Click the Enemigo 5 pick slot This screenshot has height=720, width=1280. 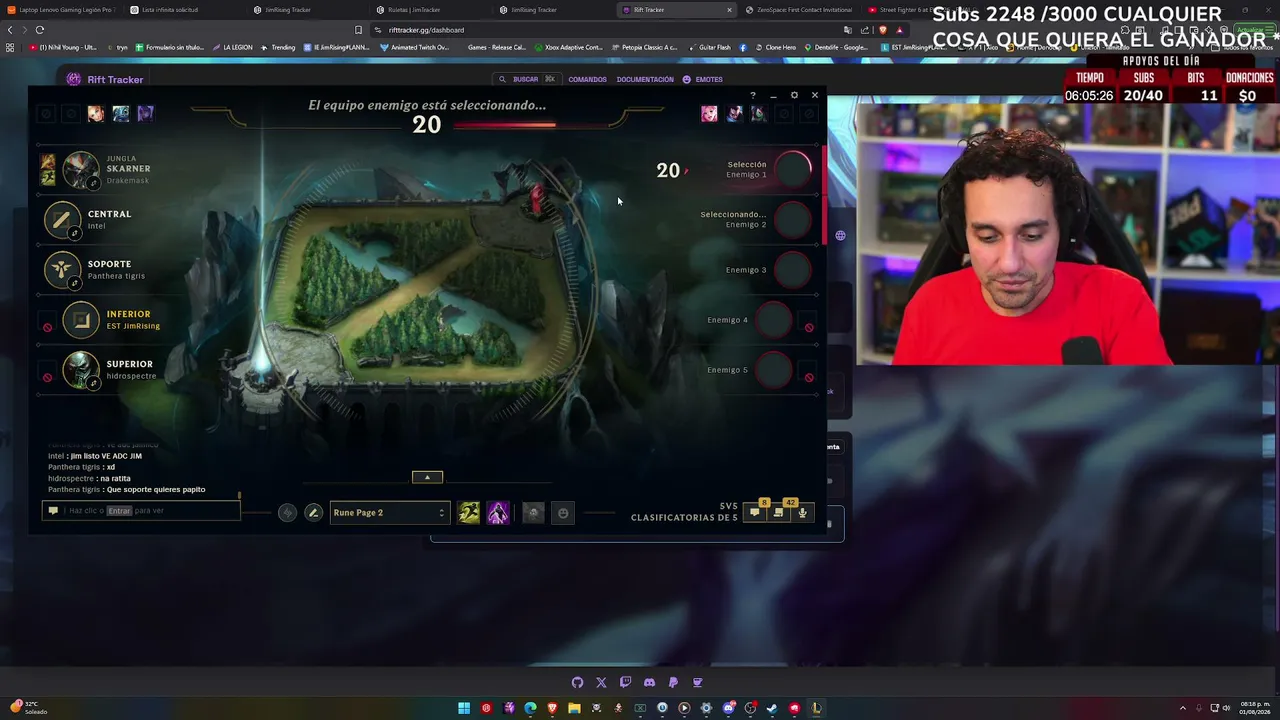pos(773,370)
